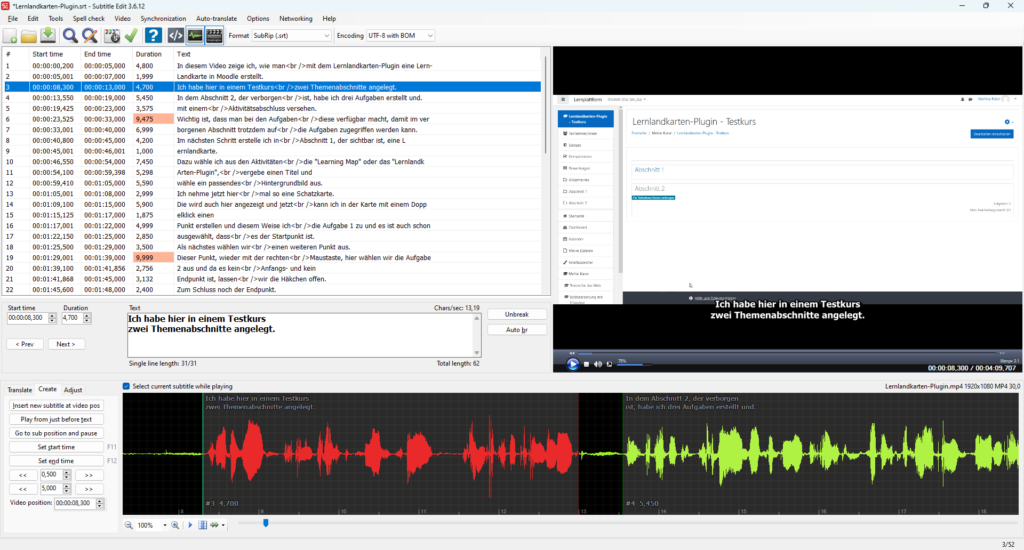The width and height of the screenshot is (1024, 550).
Task: Open Help via the blue question mark icon
Action: pos(153,36)
